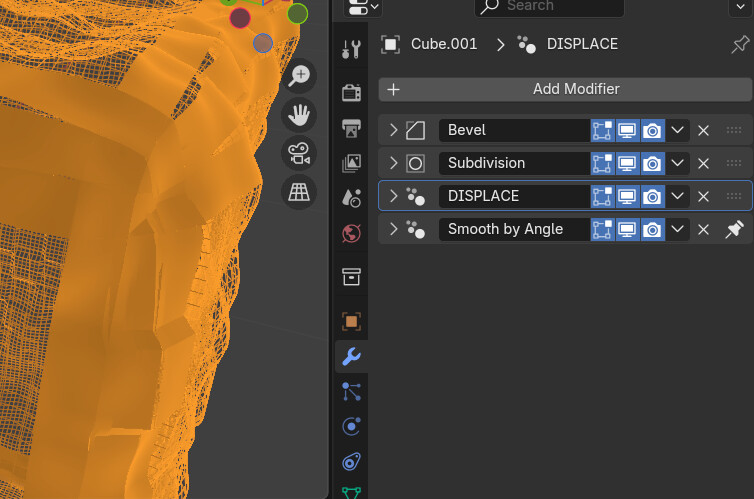Screen dimensions: 754x499
Task: Toggle Smooth by Angle edit mode display
Action: [603, 229]
